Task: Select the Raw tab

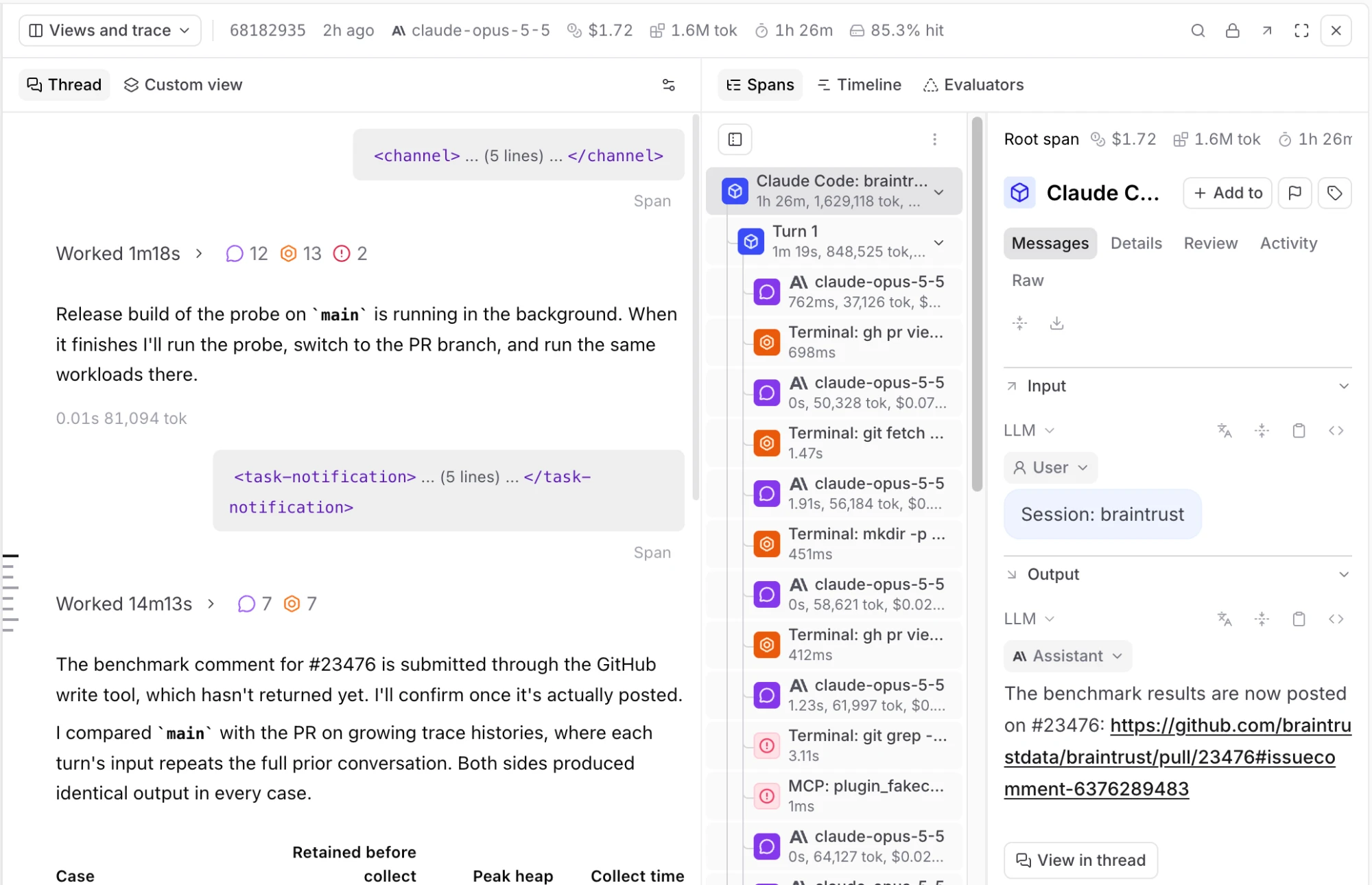Action: click(1028, 281)
